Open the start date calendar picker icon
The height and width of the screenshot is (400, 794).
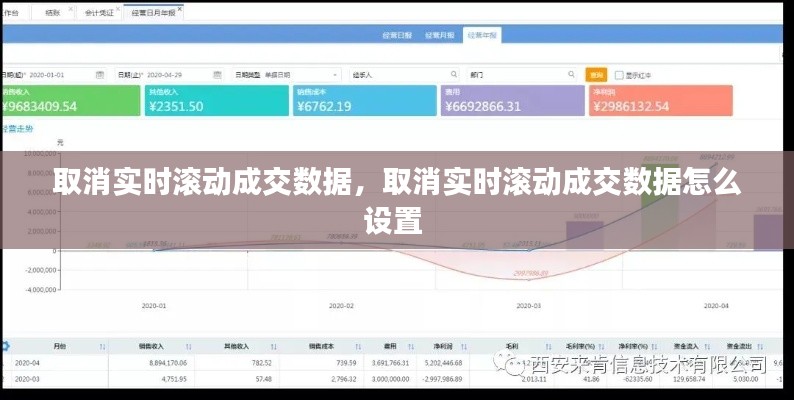point(100,74)
